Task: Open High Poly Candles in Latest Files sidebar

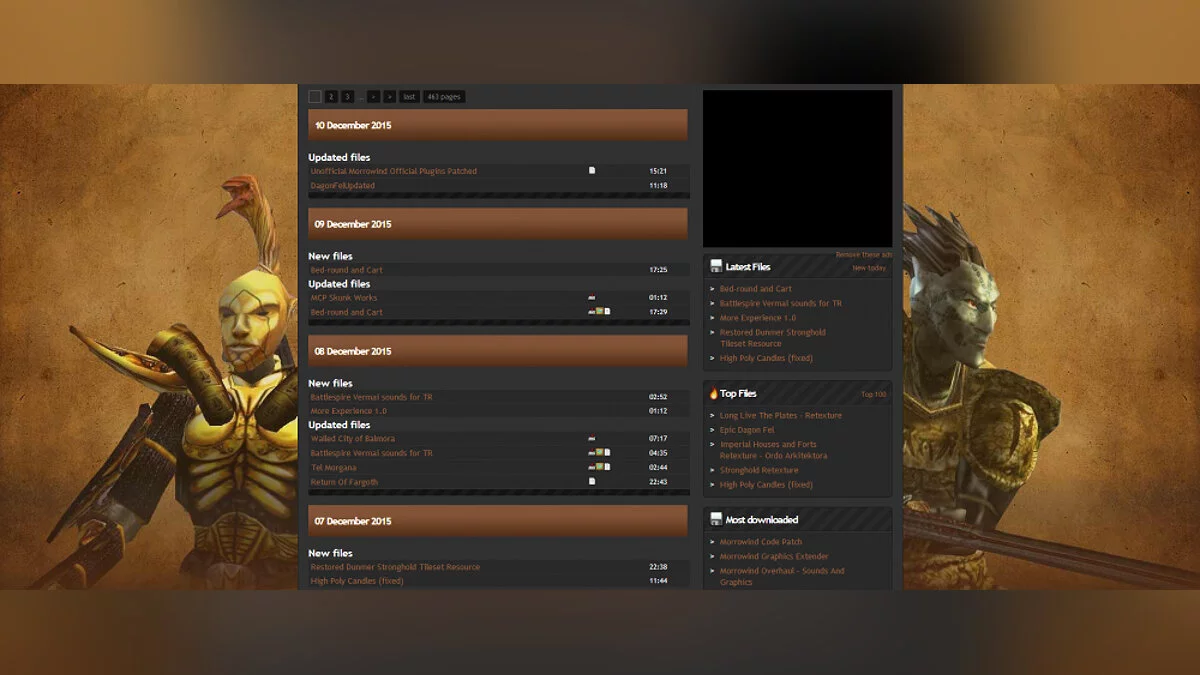Action: coord(766,358)
